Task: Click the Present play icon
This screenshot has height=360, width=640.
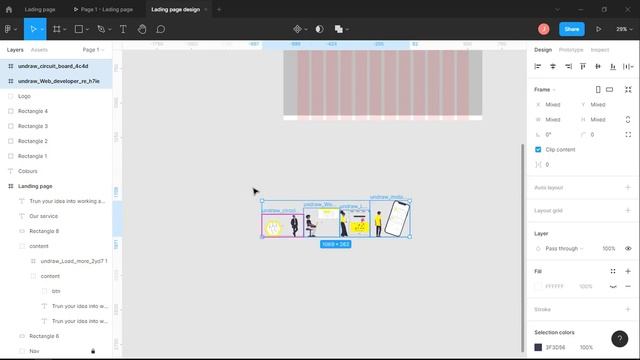Action: (x=598, y=29)
